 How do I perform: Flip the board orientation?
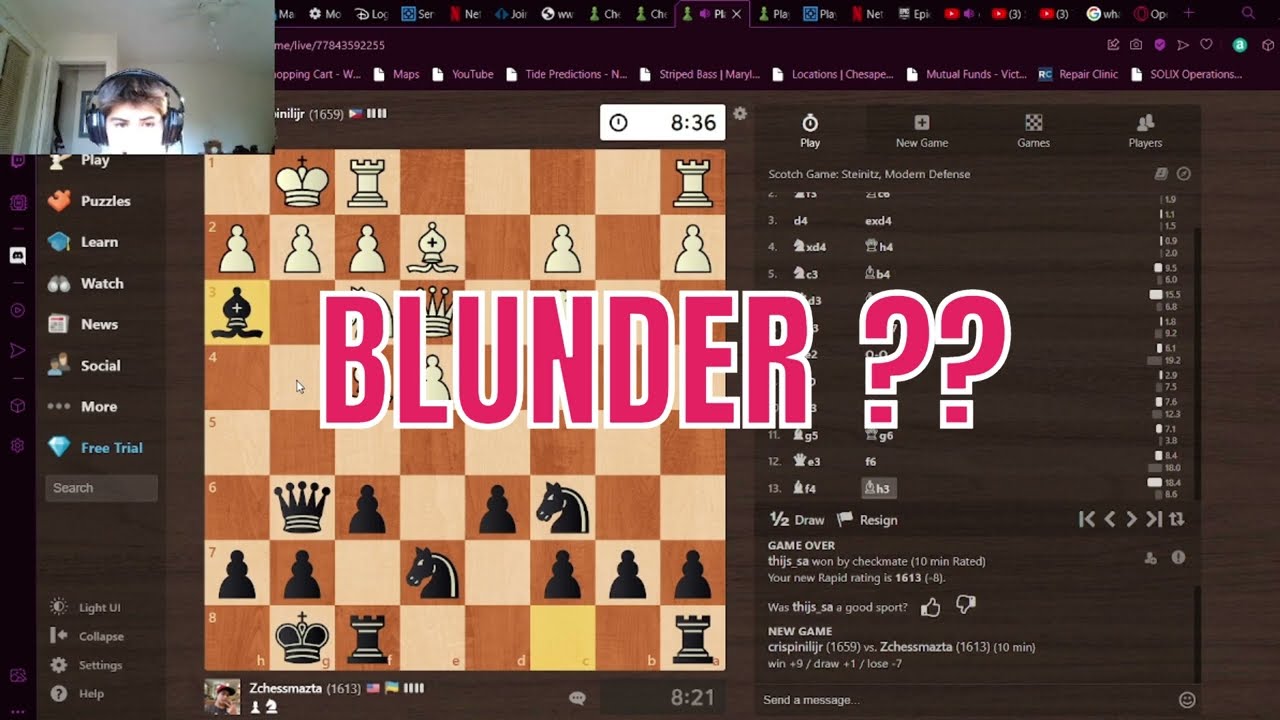pyautogui.click(x=1177, y=519)
